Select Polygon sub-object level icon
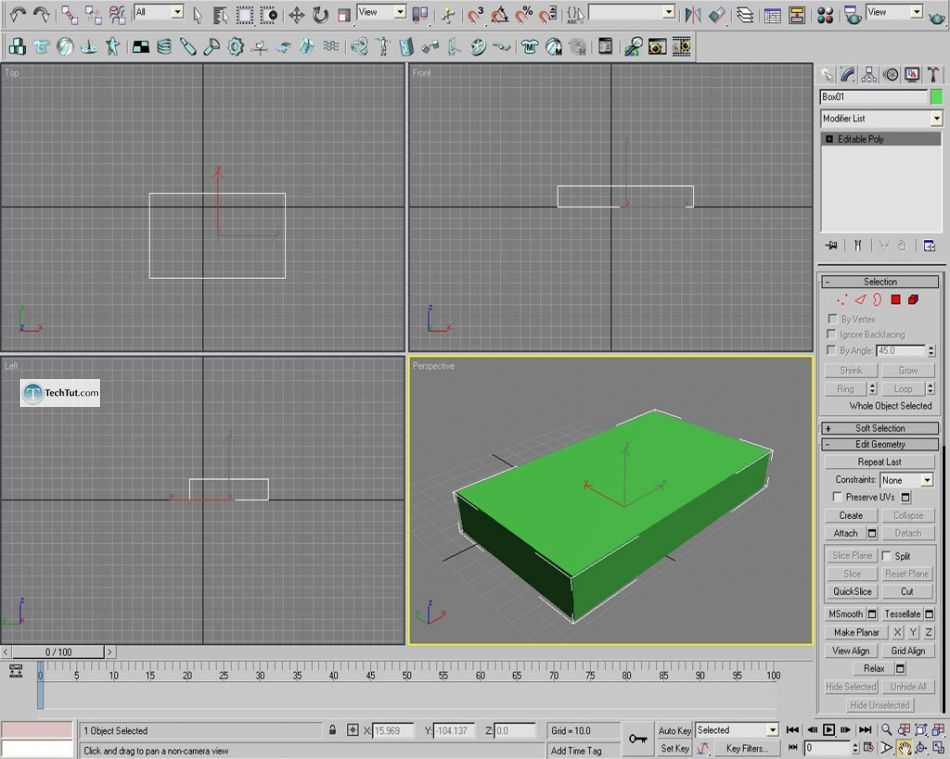 click(x=895, y=300)
